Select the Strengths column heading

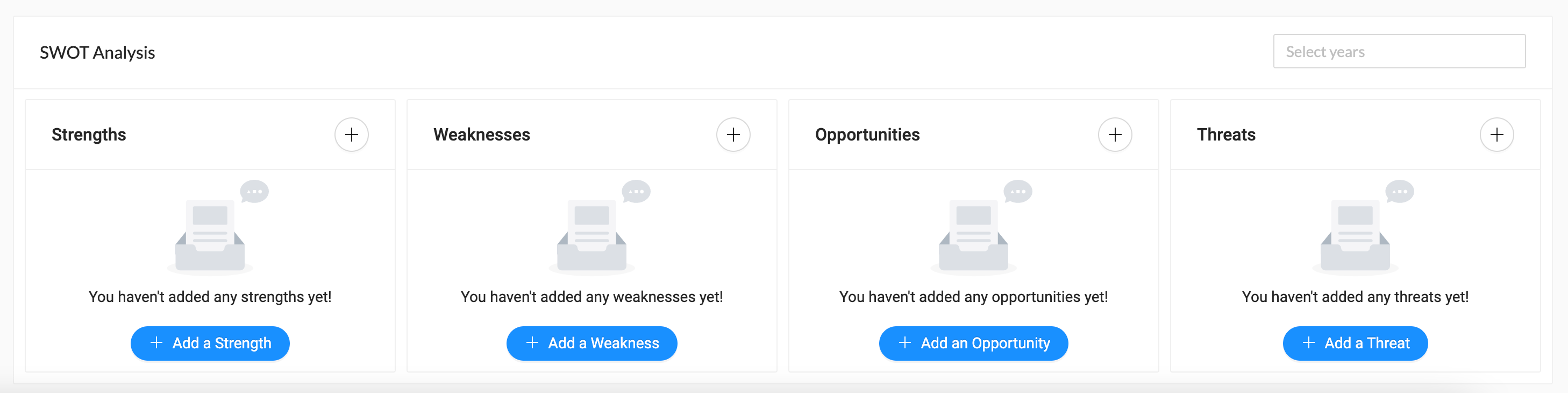89,135
